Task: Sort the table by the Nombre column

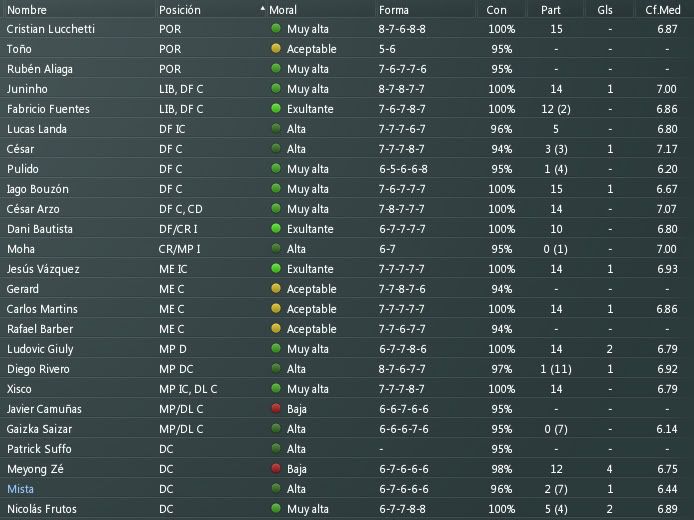Action: pyautogui.click(x=27, y=10)
